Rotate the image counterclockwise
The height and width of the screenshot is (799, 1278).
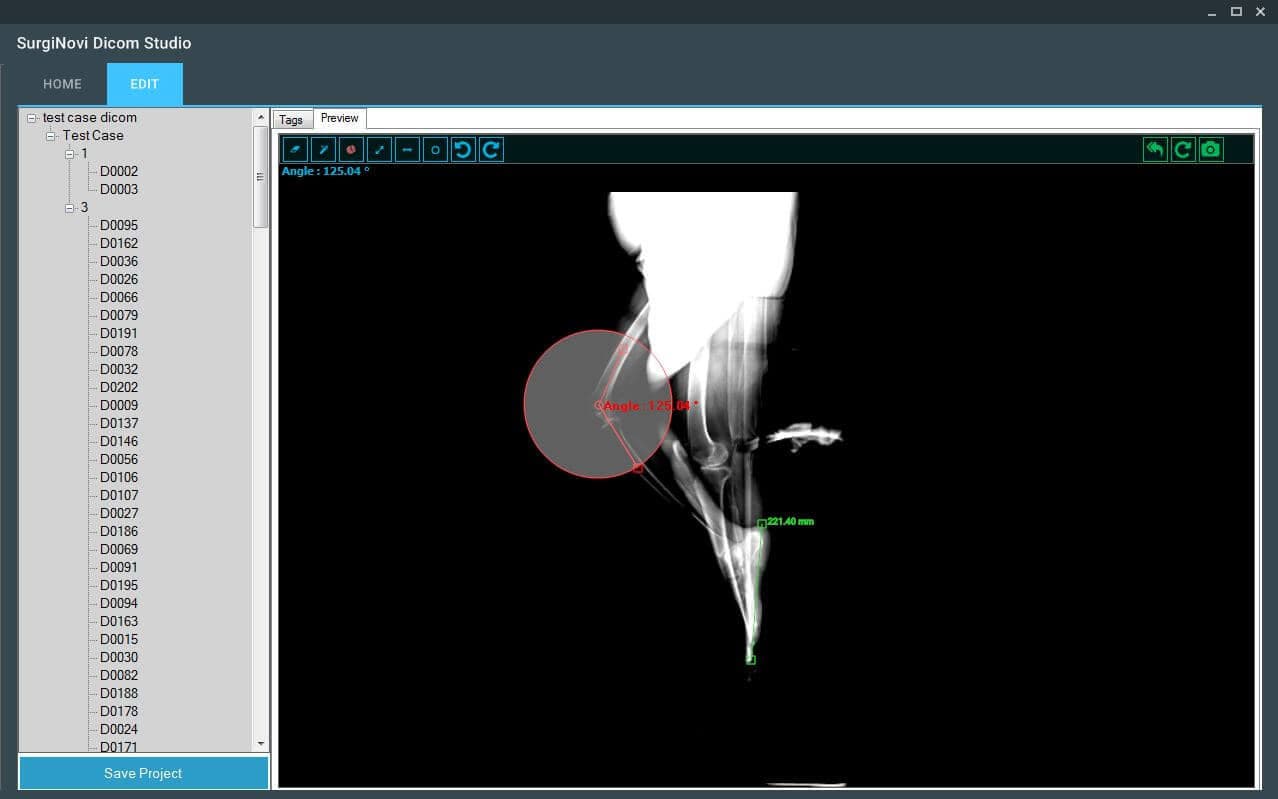[x=462, y=149]
